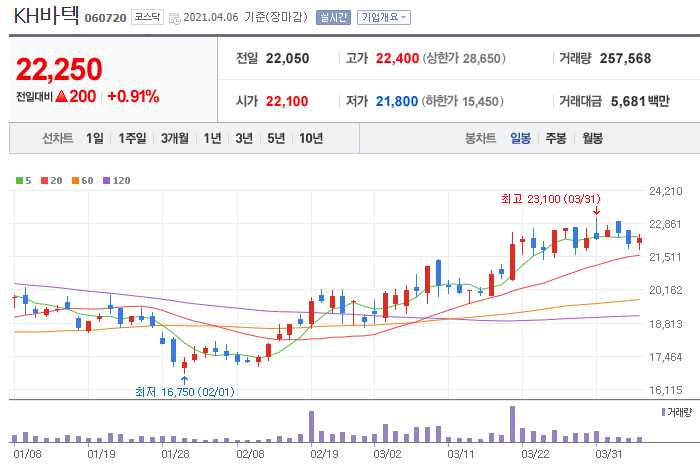
Task: Click the 코스닥 market badge
Action: [147, 17]
